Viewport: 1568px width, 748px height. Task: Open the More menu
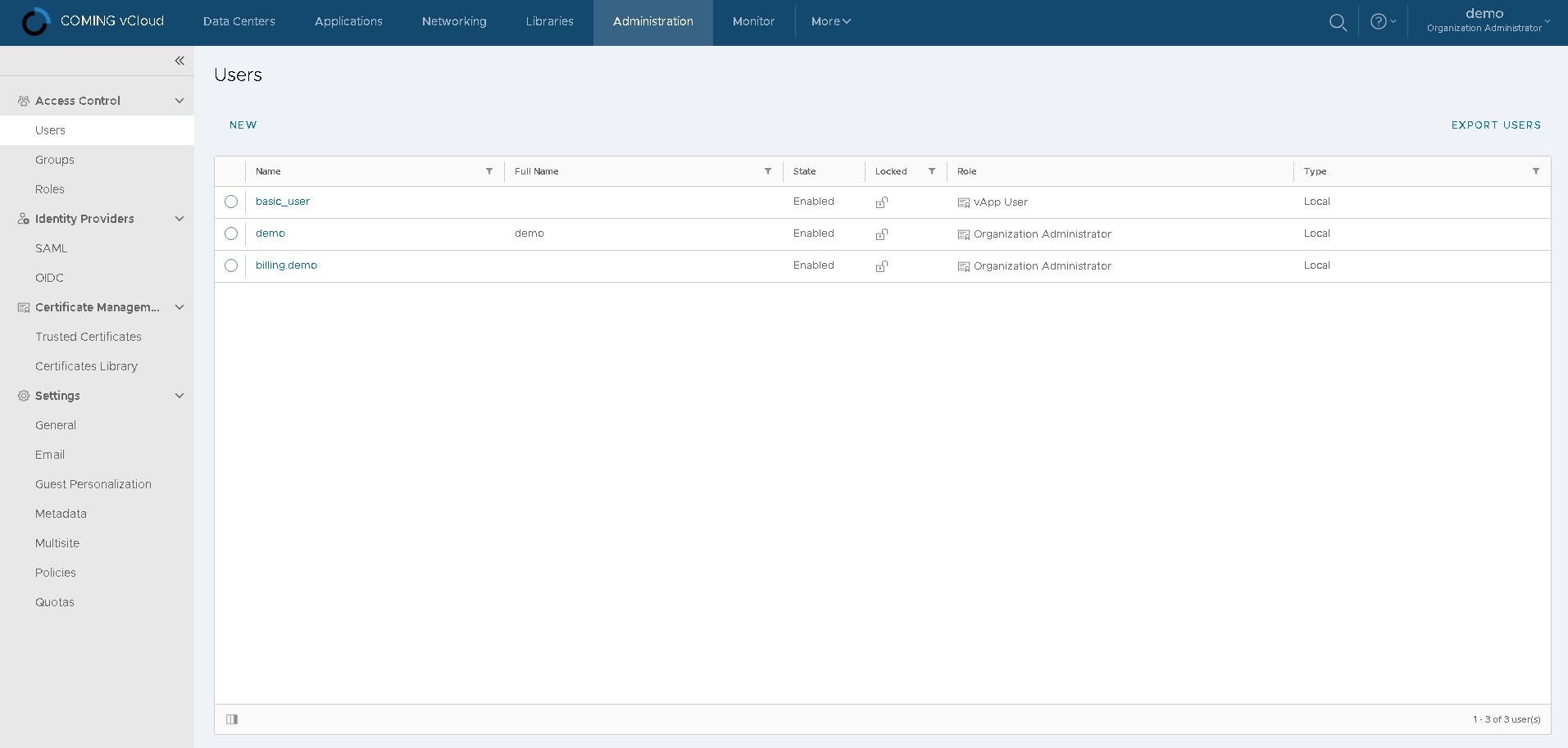[x=830, y=22]
